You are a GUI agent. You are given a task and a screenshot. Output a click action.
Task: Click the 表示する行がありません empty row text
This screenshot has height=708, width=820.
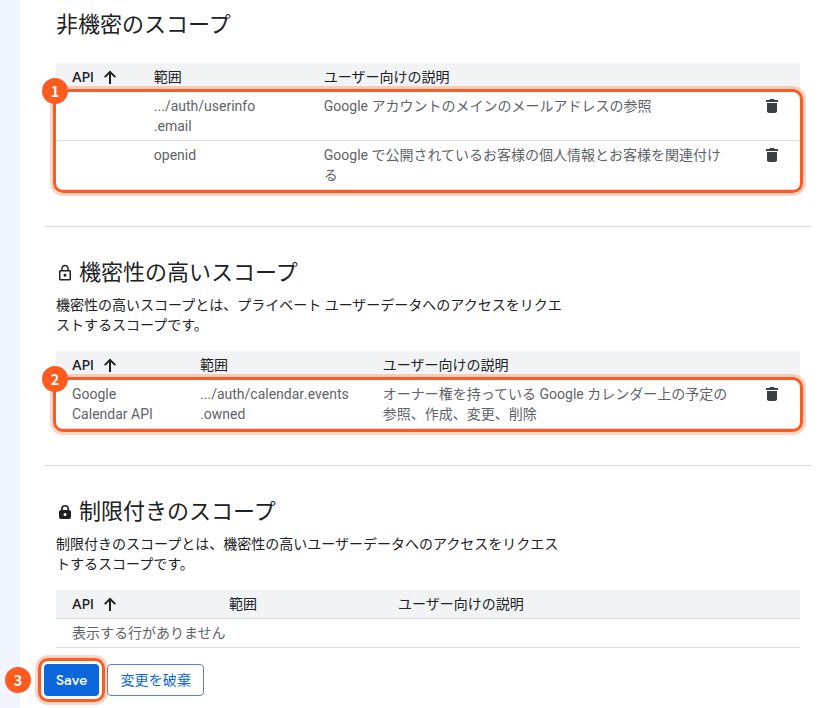(x=149, y=633)
